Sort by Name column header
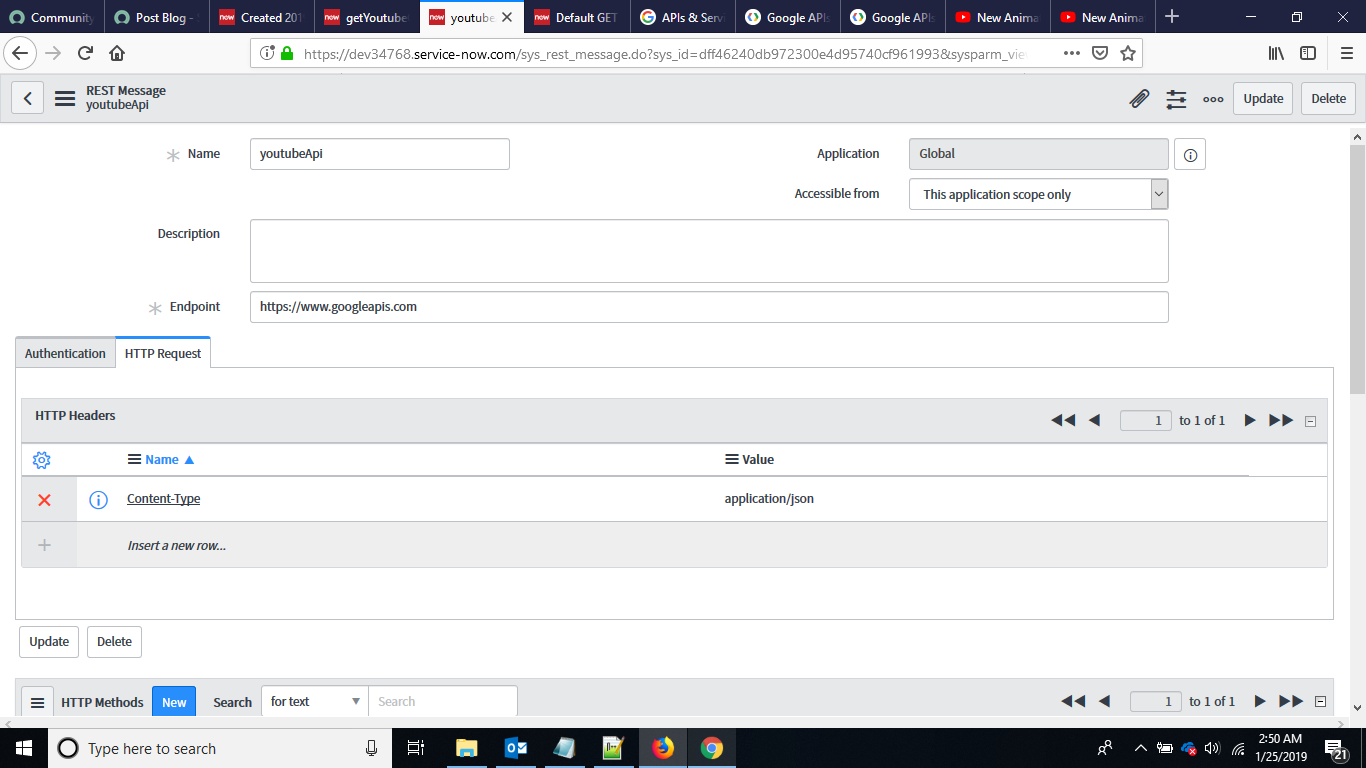 [162, 460]
